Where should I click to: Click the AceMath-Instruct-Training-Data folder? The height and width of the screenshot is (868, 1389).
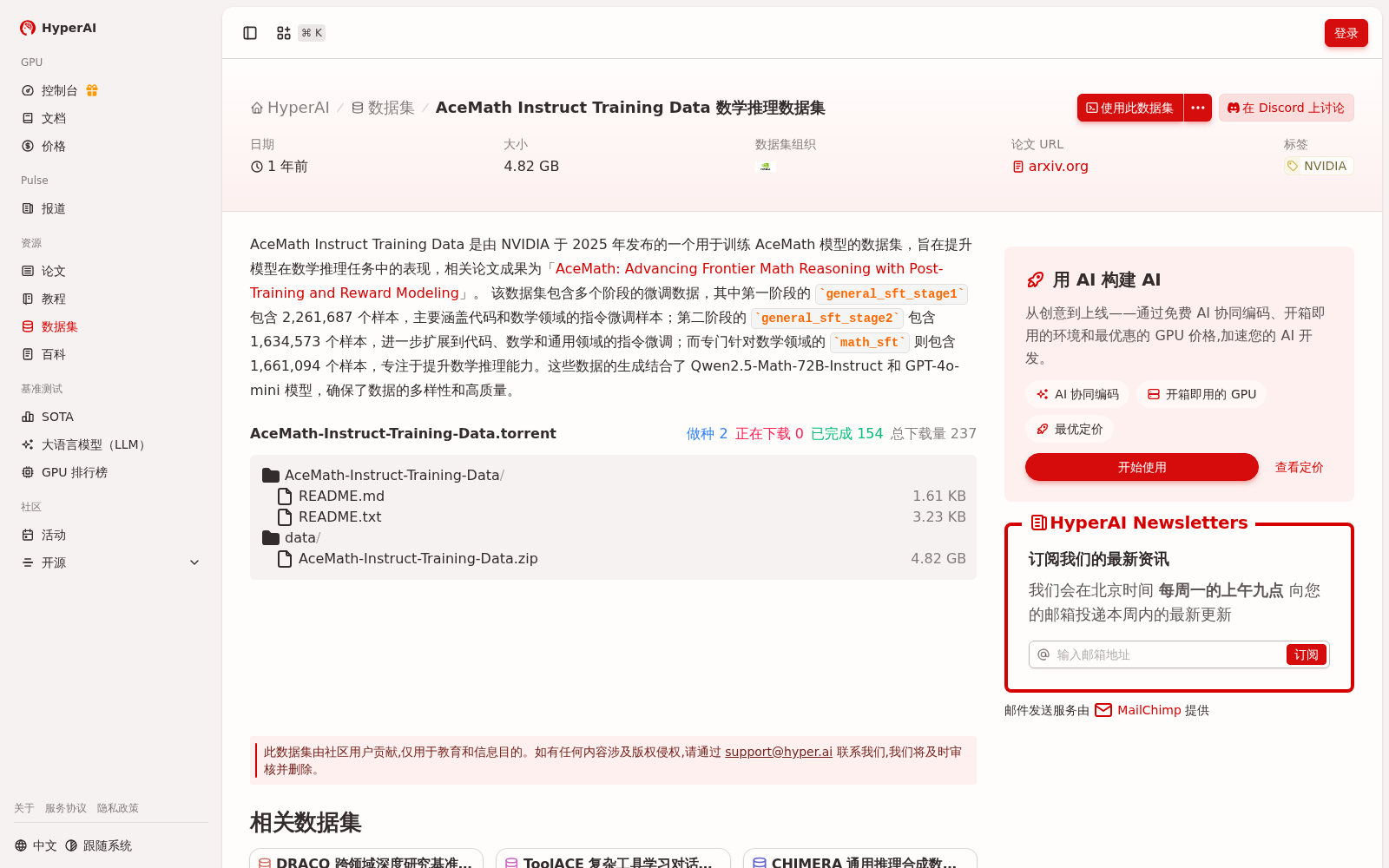tap(383, 475)
